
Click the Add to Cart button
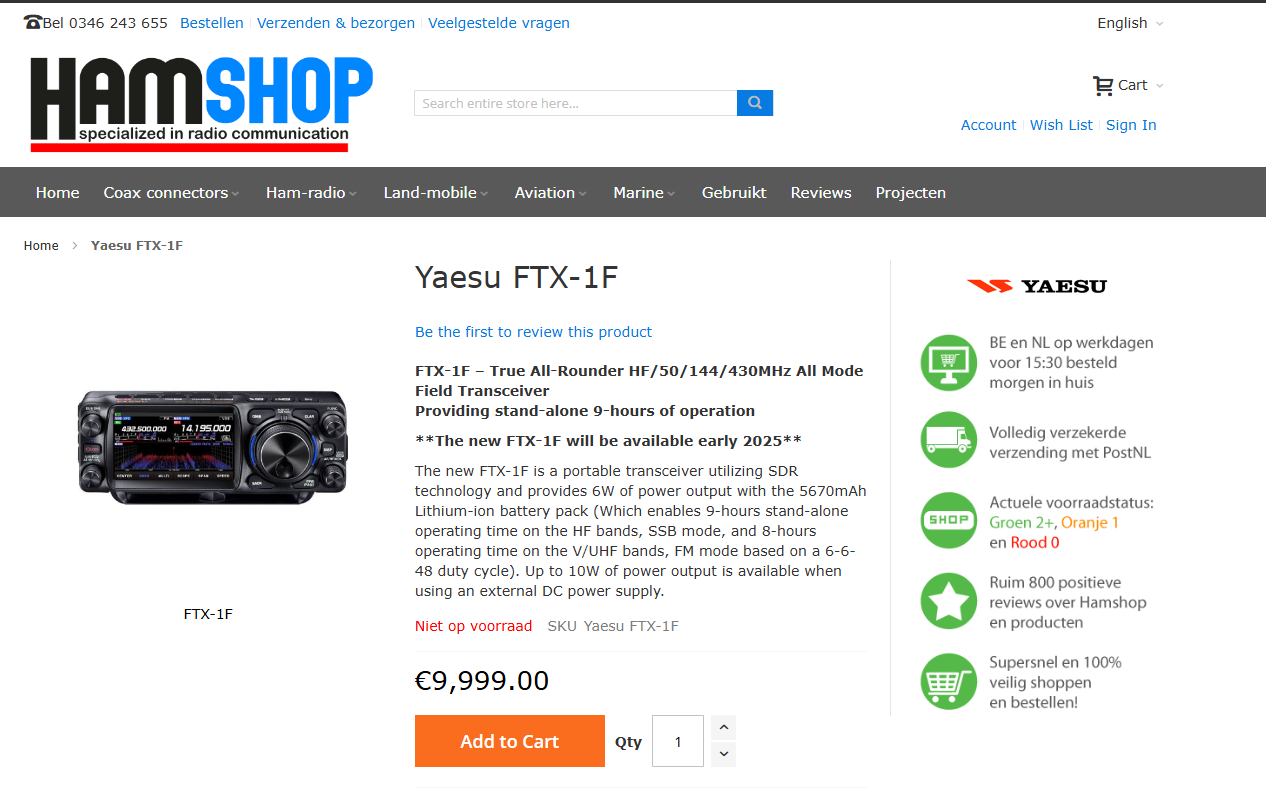[510, 741]
